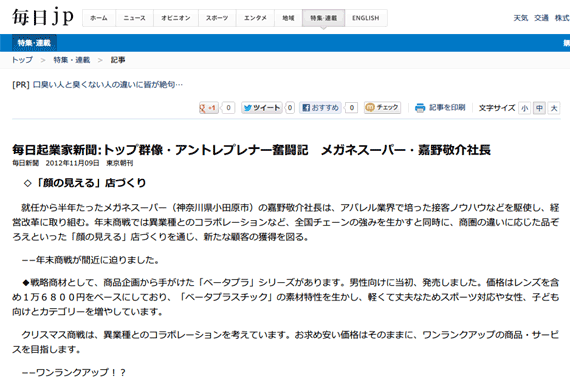Open the オピニオン navigation tab

(176, 18)
